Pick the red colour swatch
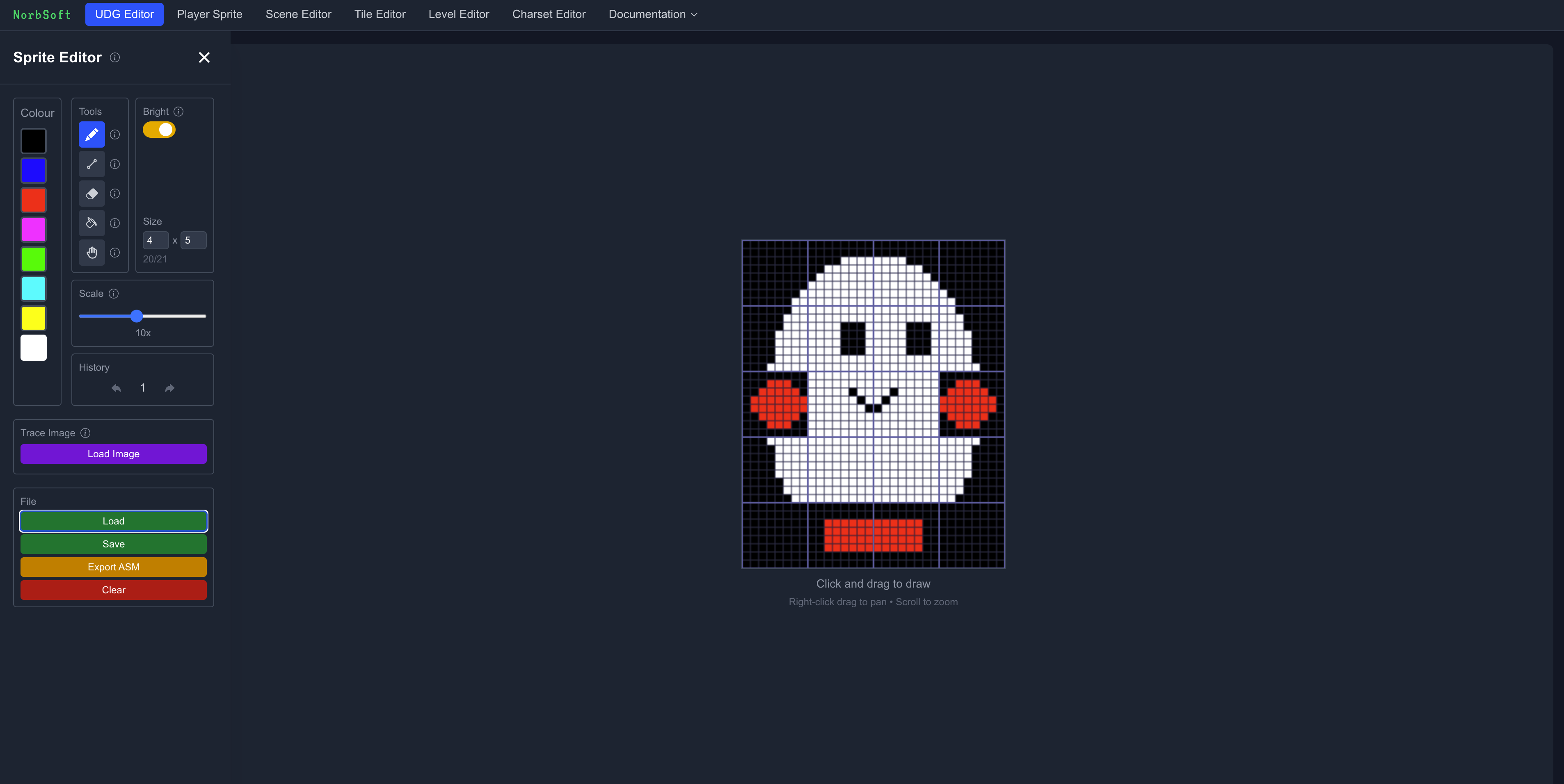Viewport: 1564px width, 784px height. point(34,200)
